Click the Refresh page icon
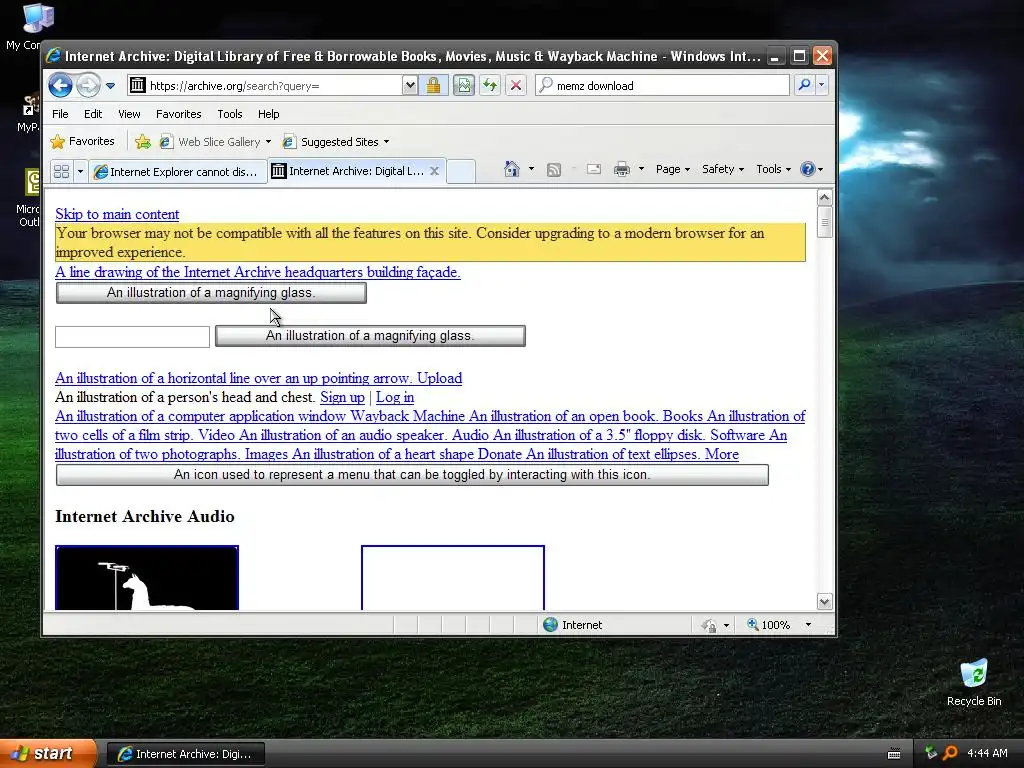This screenshot has width=1024, height=768. click(x=490, y=86)
